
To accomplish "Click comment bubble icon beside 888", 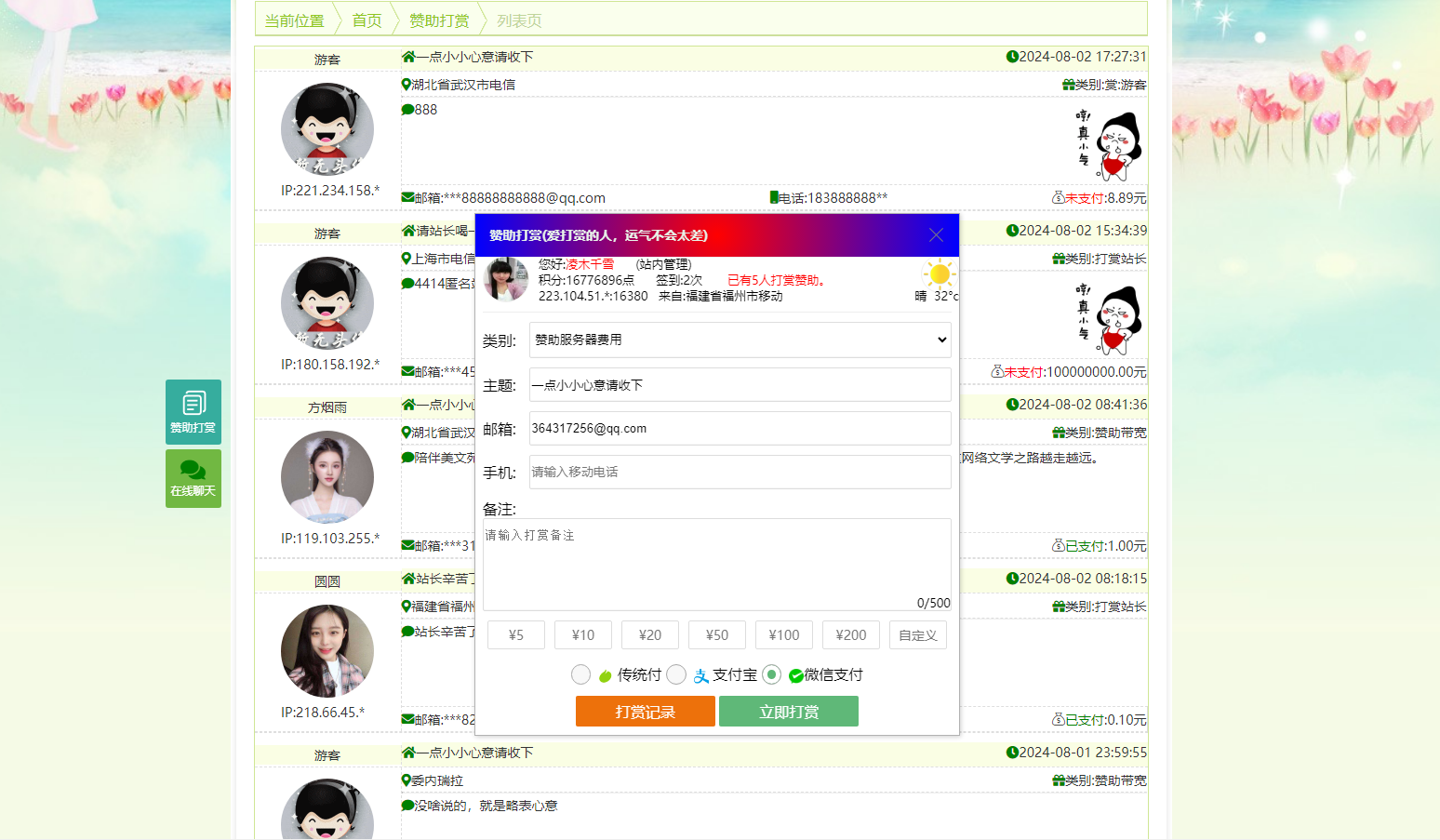I will point(407,110).
